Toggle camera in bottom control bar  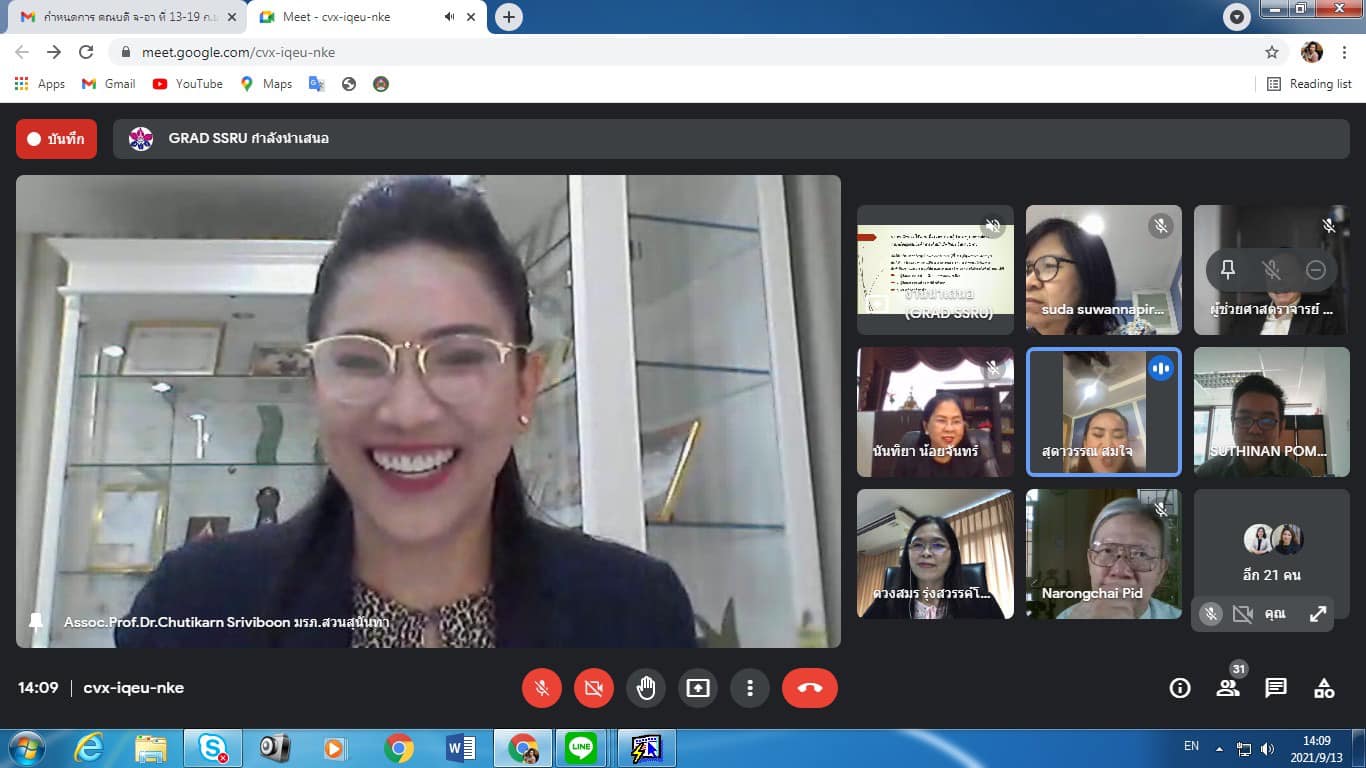[594, 688]
